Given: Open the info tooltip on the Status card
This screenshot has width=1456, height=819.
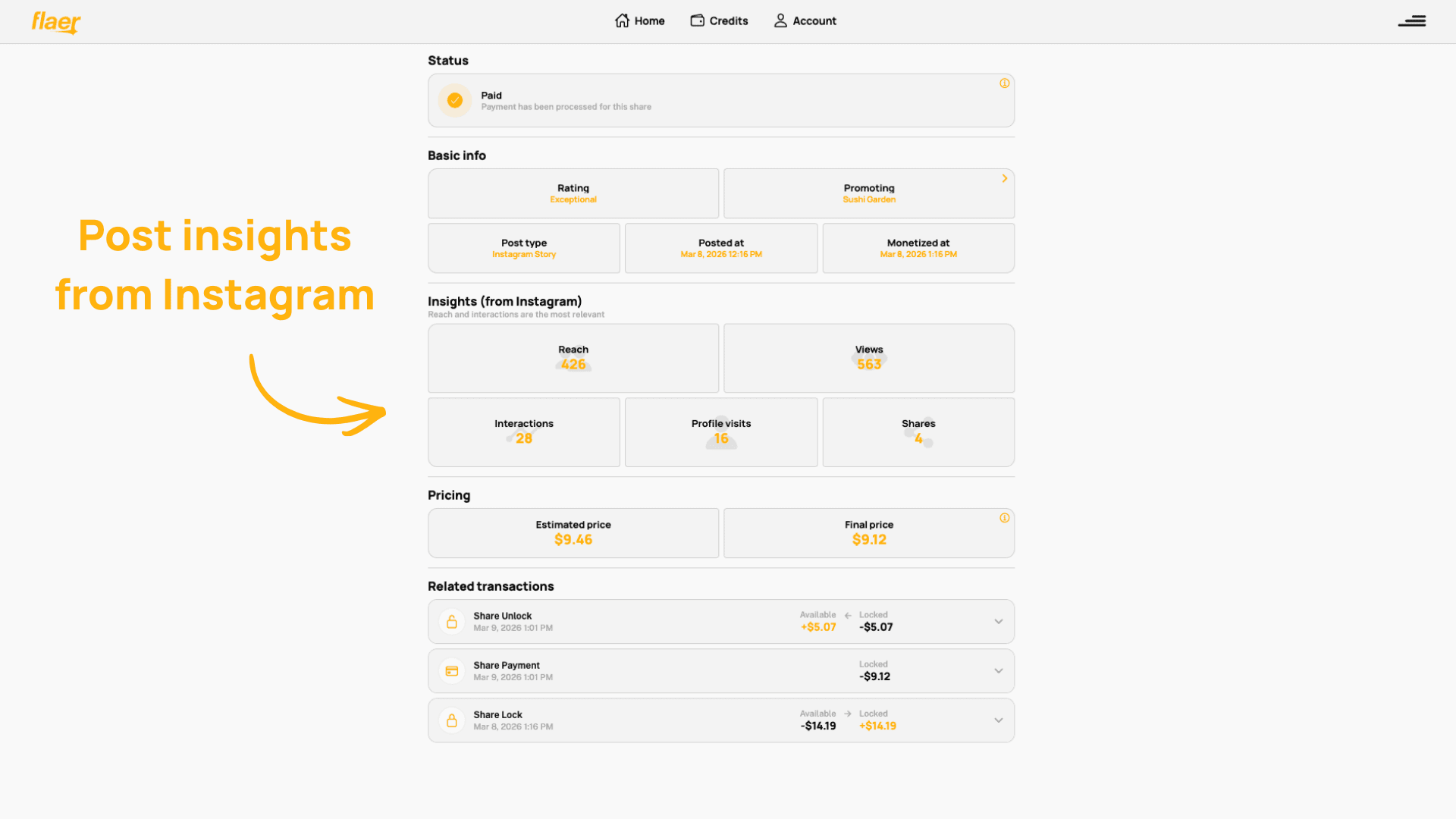Looking at the screenshot, I should (1004, 82).
